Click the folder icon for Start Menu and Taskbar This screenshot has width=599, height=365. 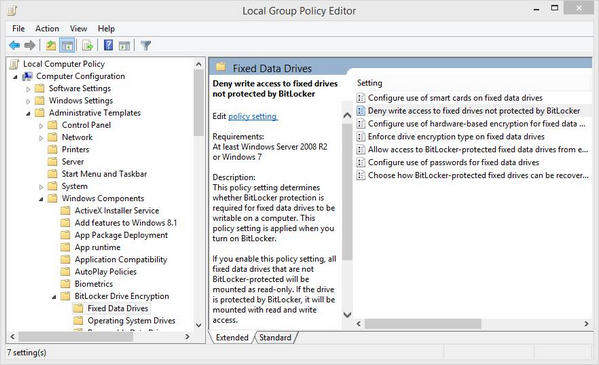53,174
